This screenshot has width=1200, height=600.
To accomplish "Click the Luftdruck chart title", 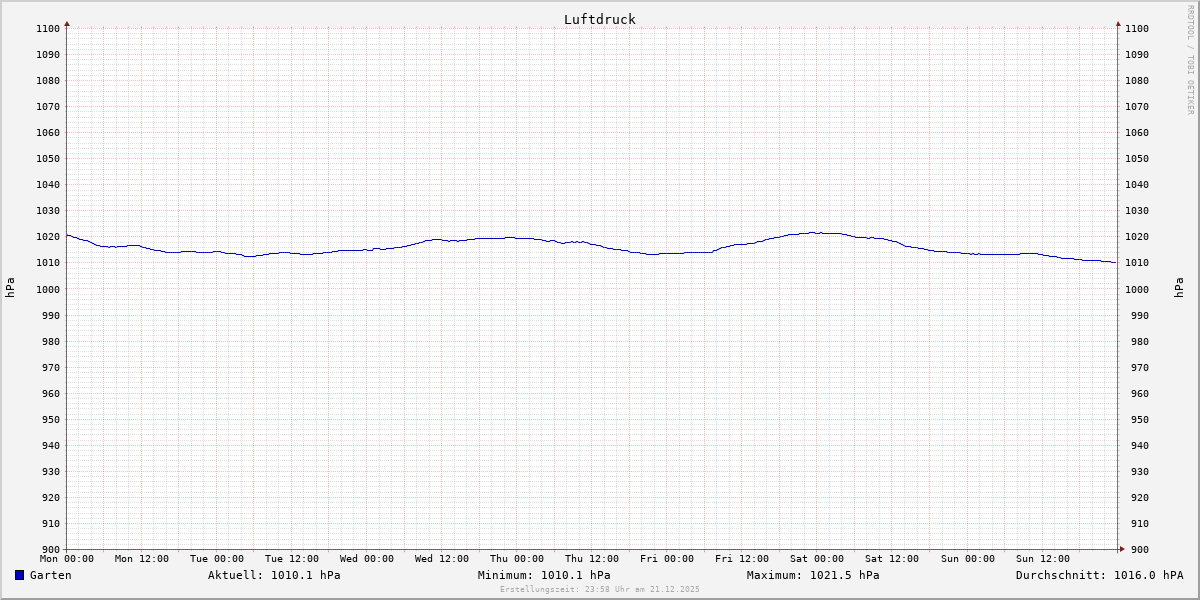I will pos(599,19).
